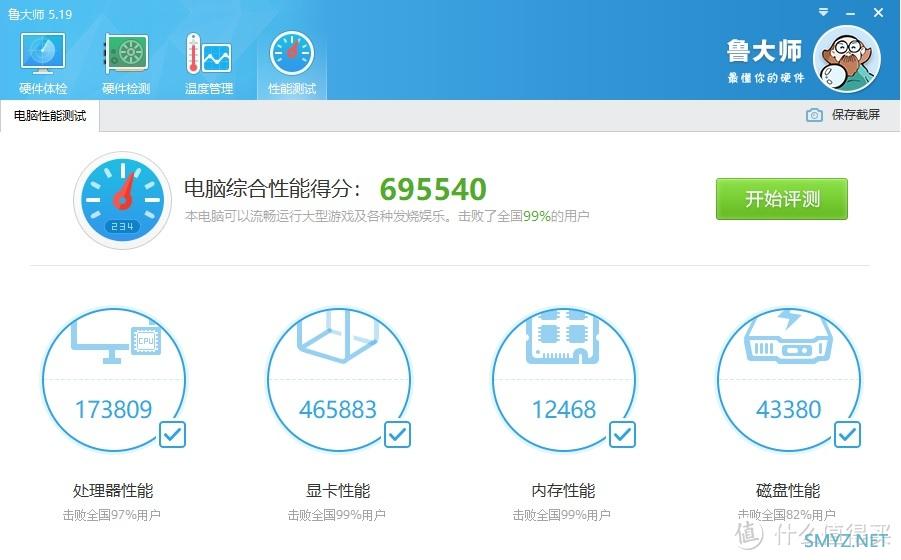The height and width of the screenshot is (560, 901).
Task: Click the memory performance circle 12468
Action: point(564,380)
